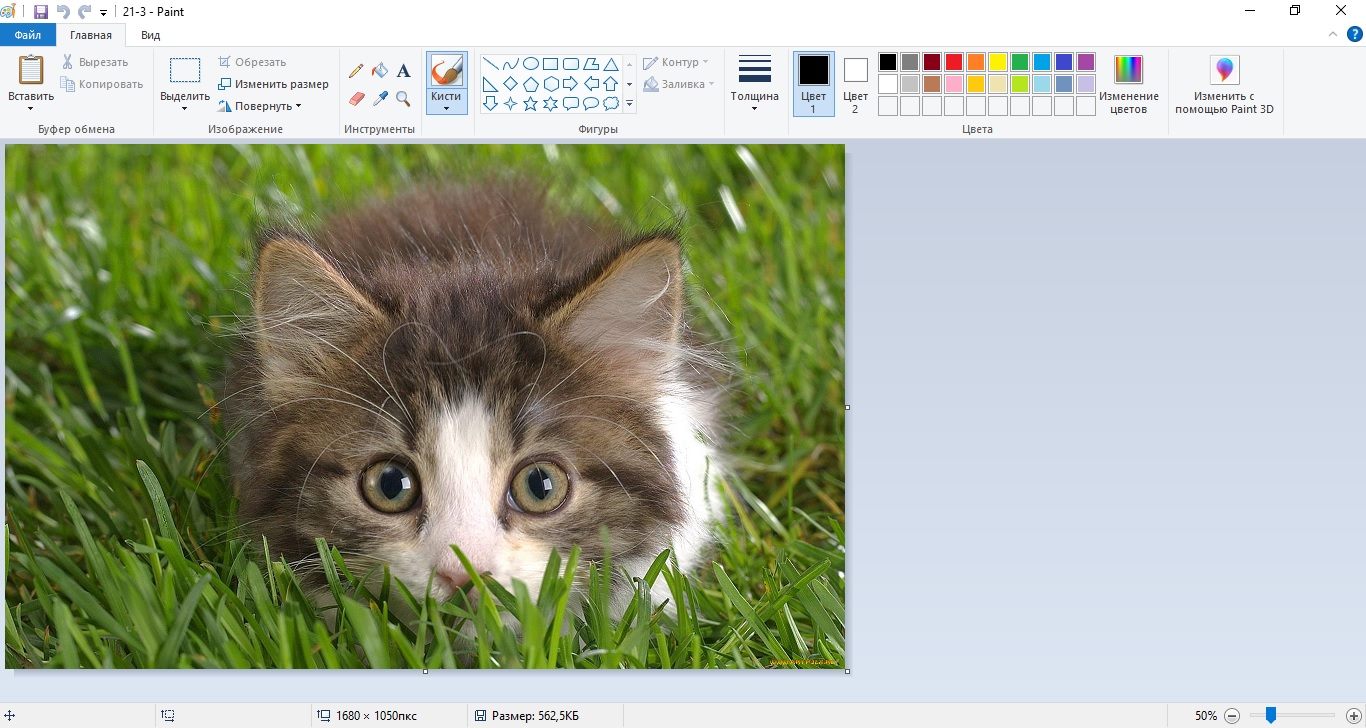Viewport: 1366px width, 728px height.
Task: Select the Pencil tool
Action: (x=356, y=70)
